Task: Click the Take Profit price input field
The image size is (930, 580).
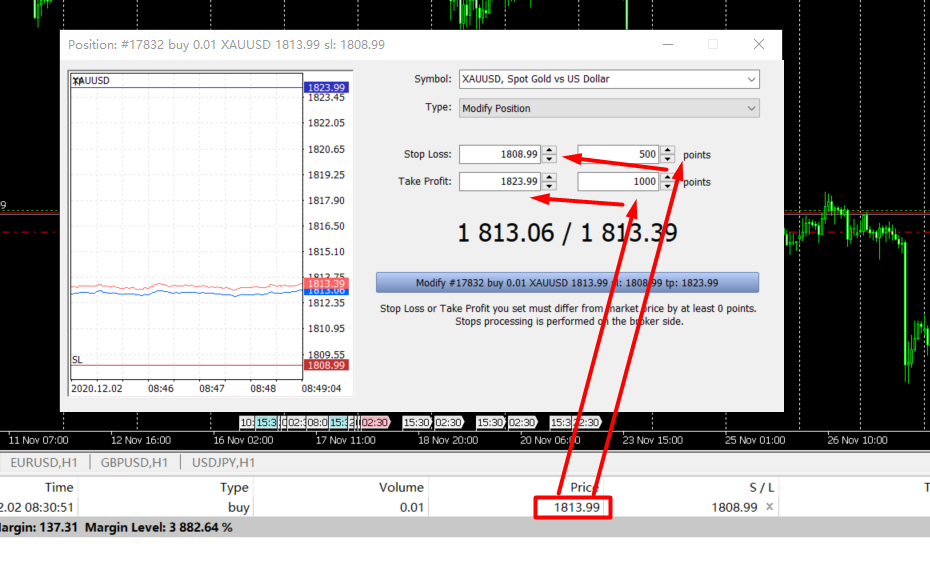Action: [x=500, y=182]
